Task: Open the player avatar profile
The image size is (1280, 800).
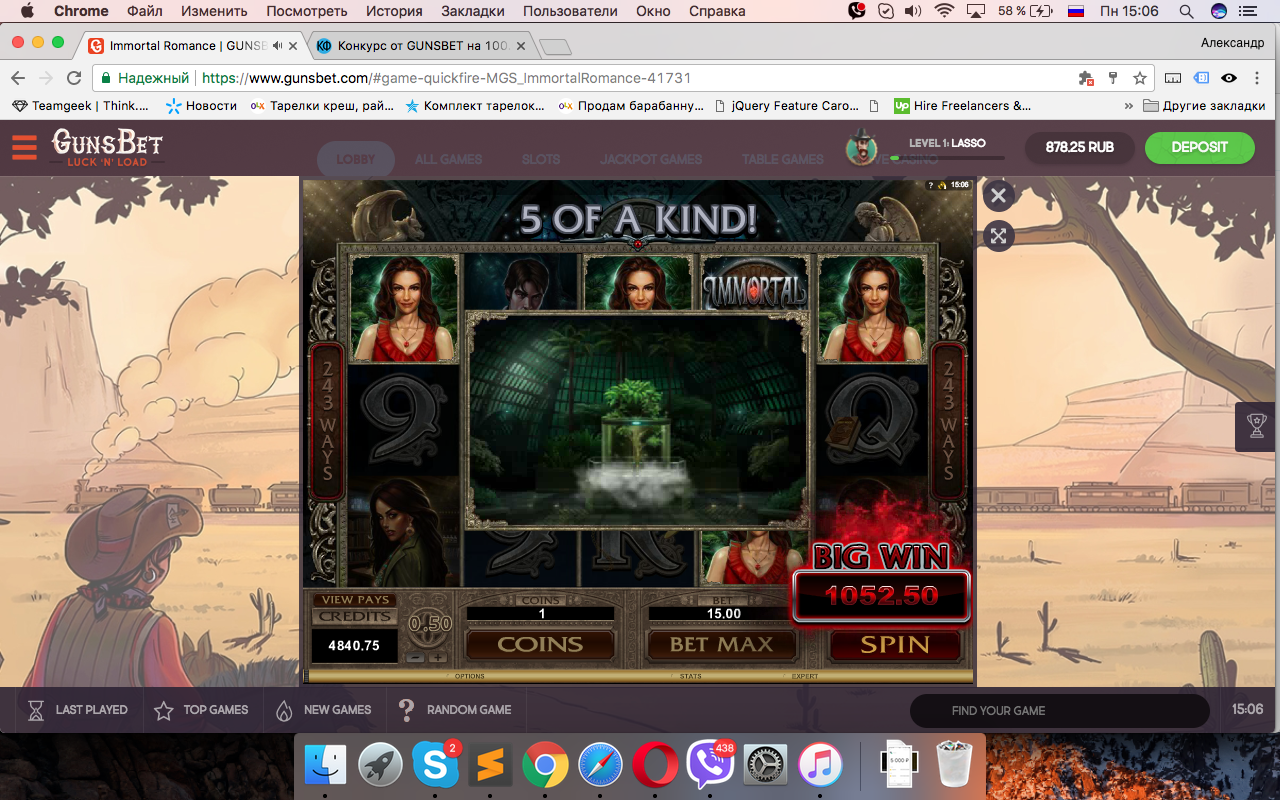Action: [860, 148]
